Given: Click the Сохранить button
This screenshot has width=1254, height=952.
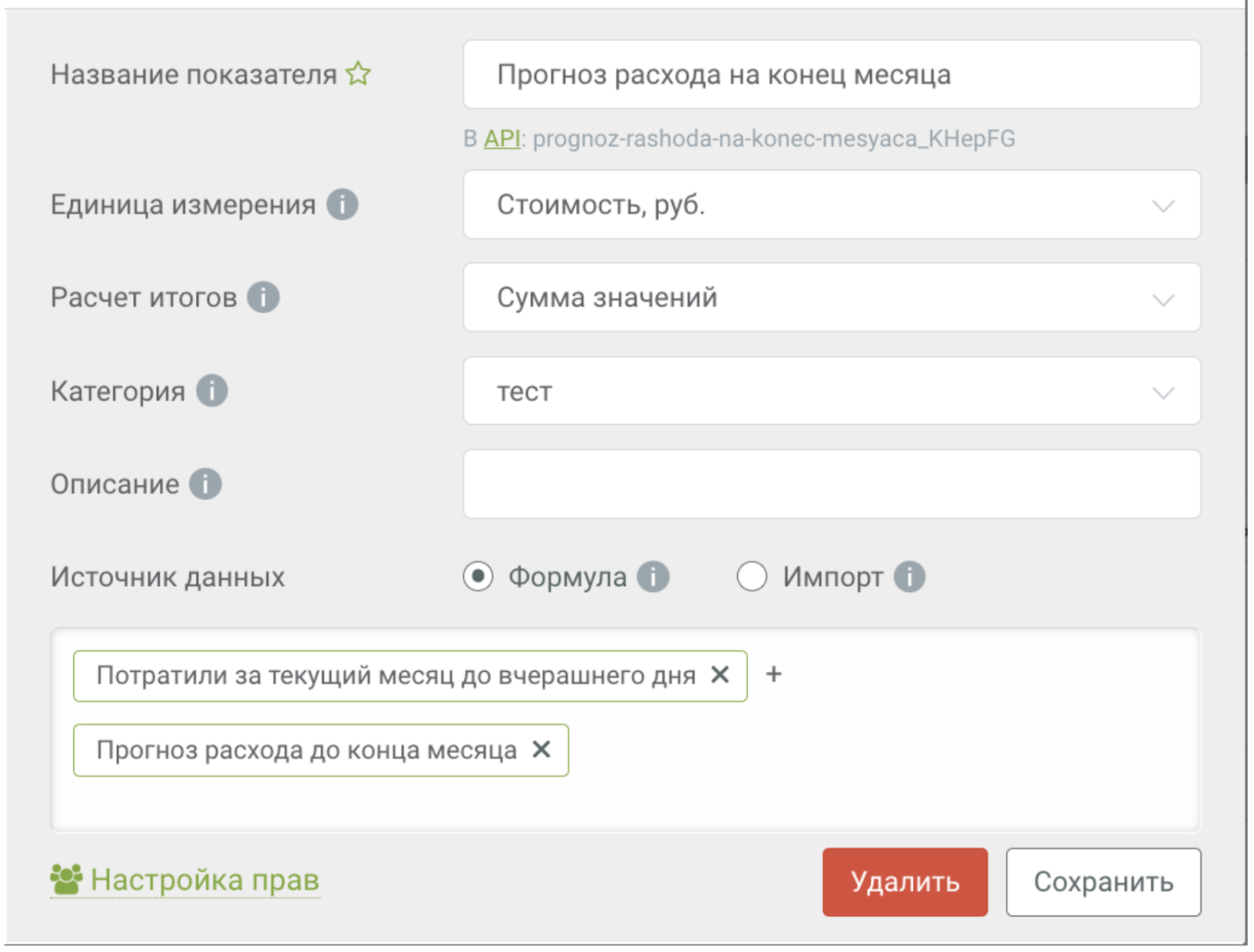Looking at the screenshot, I should click(x=1103, y=881).
